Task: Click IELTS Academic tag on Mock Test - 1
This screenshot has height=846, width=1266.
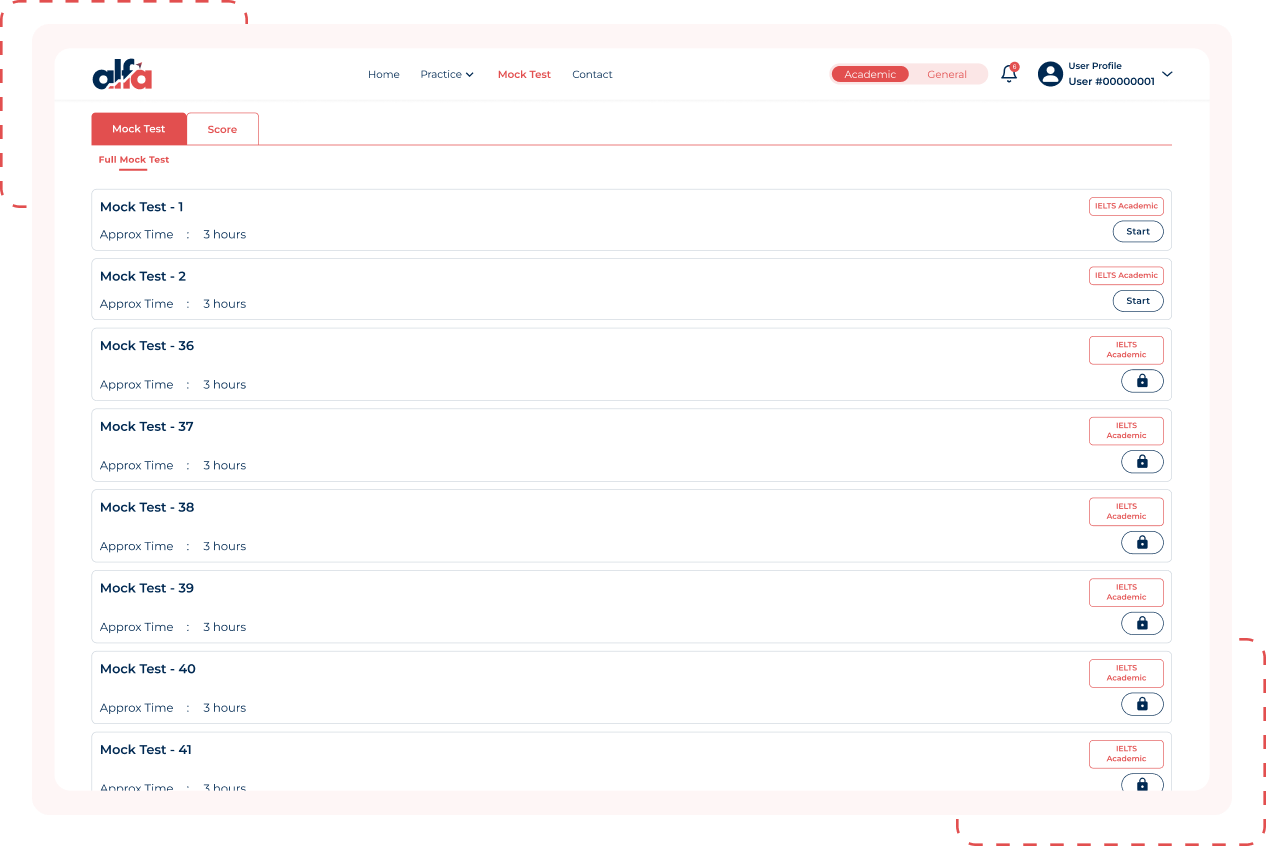Action: point(1126,206)
